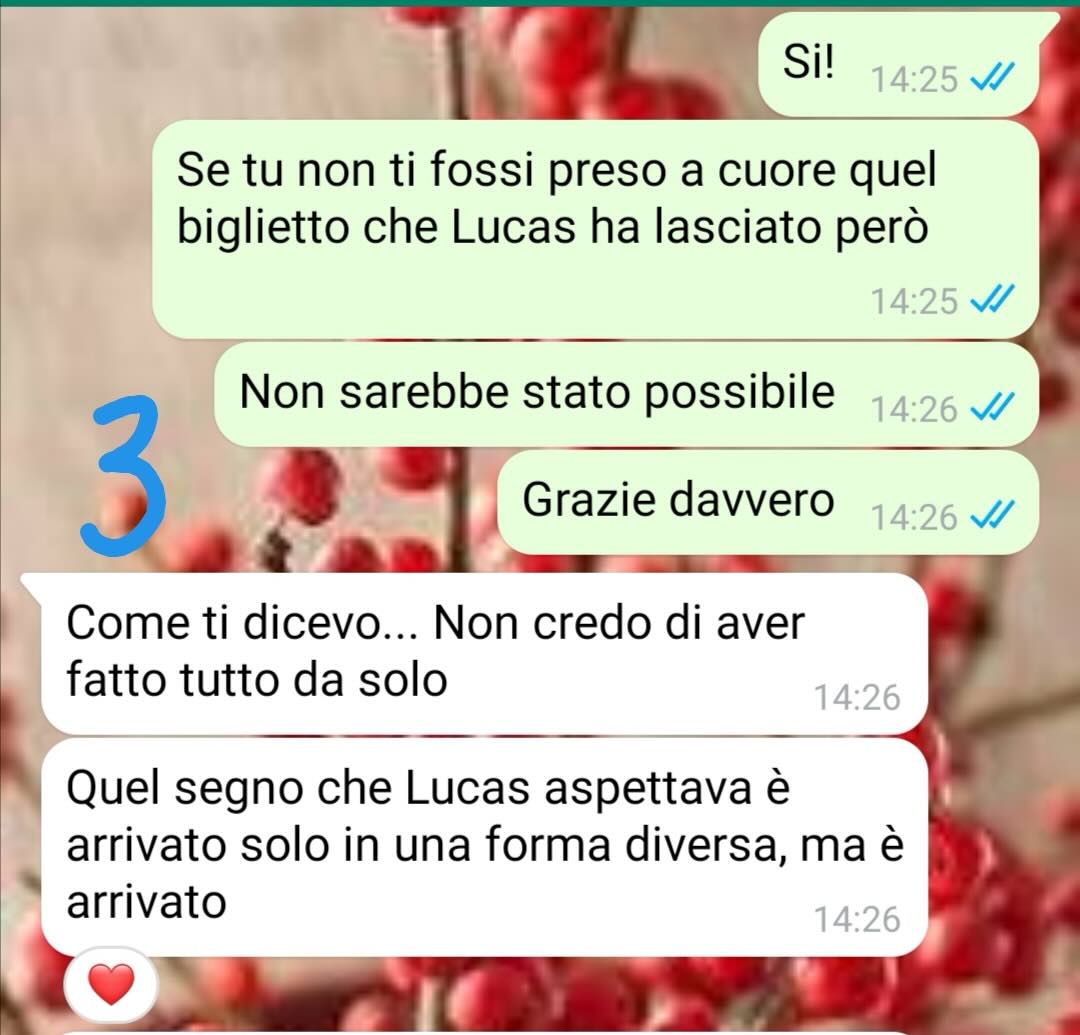Screen dimensions: 1080x1035
Task: Click read ticks on the Lucas biglietto message
Action: [992, 300]
